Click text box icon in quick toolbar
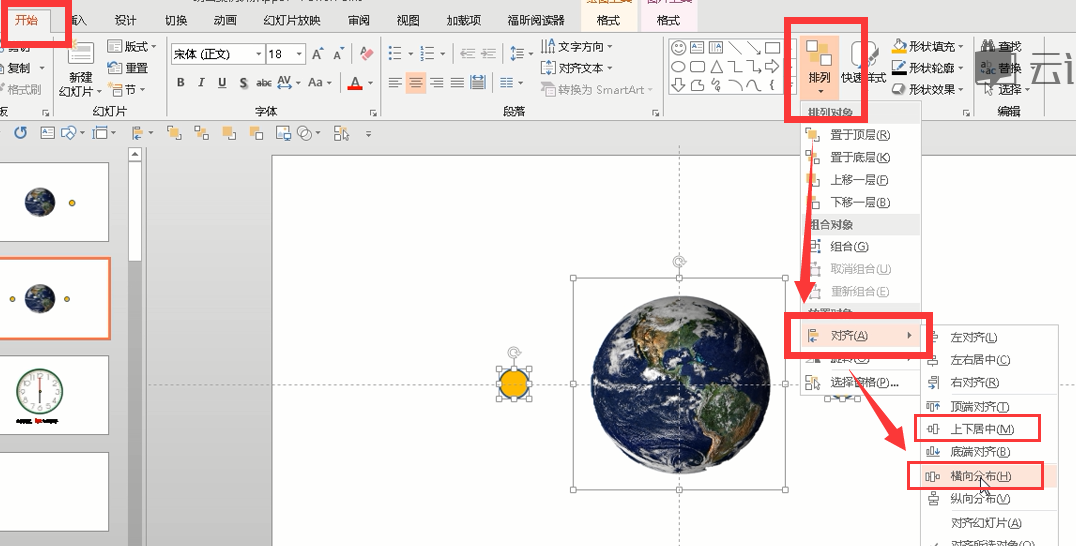This screenshot has width=1076, height=546. pyautogui.click(x=47, y=133)
